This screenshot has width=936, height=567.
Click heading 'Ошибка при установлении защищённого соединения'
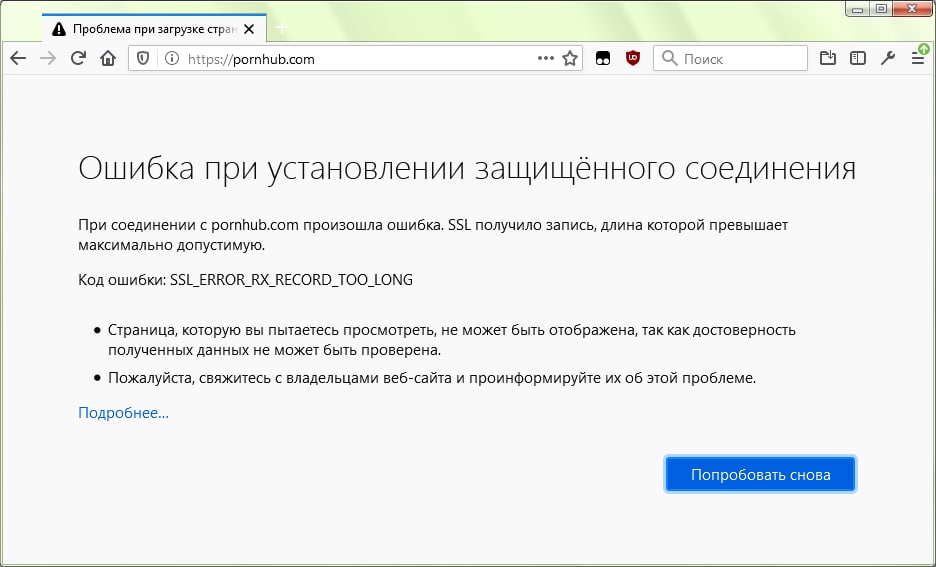[467, 168]
